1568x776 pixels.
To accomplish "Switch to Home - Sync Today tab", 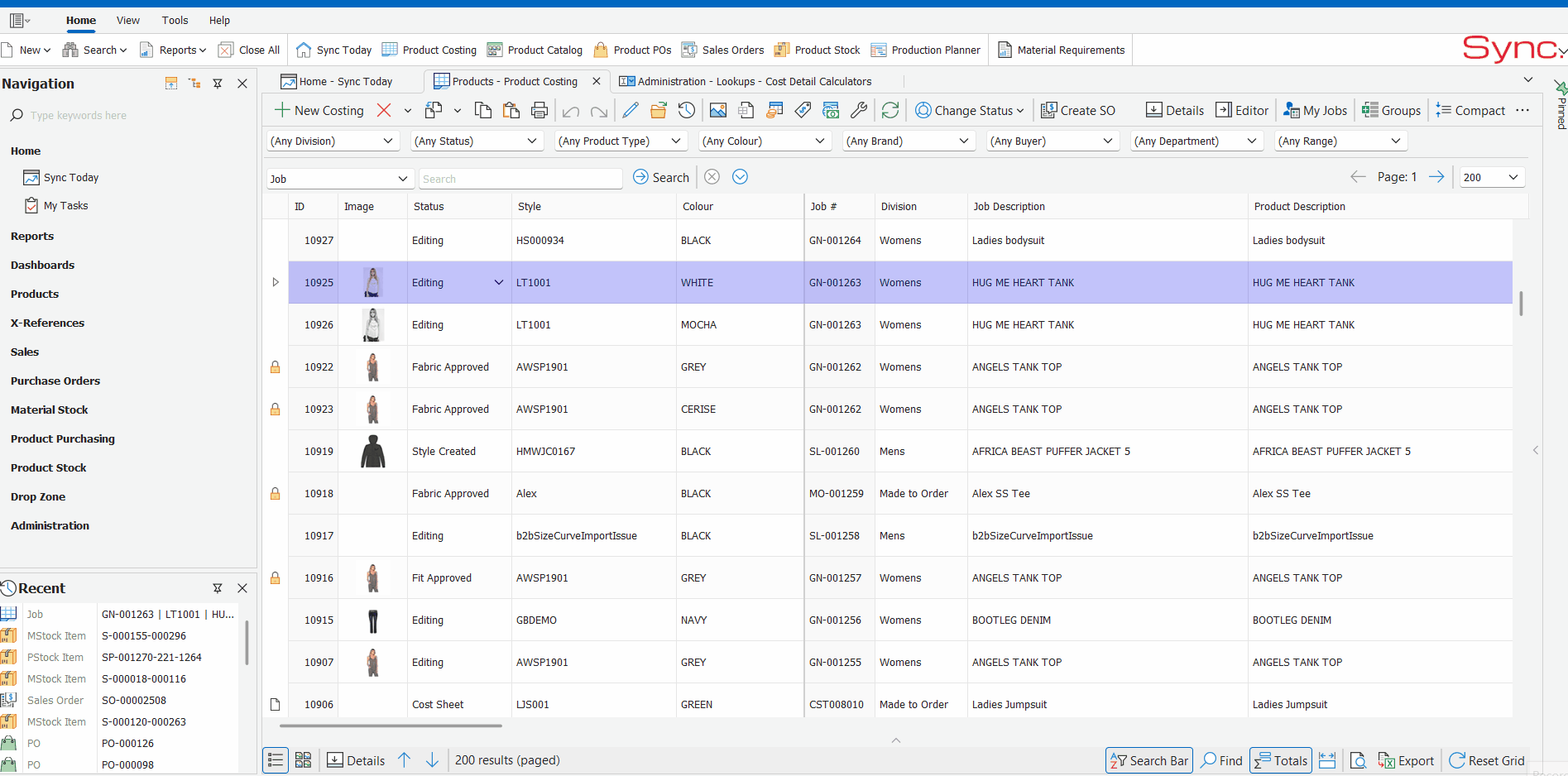I will pyautogui.click(x=337, y=81).
